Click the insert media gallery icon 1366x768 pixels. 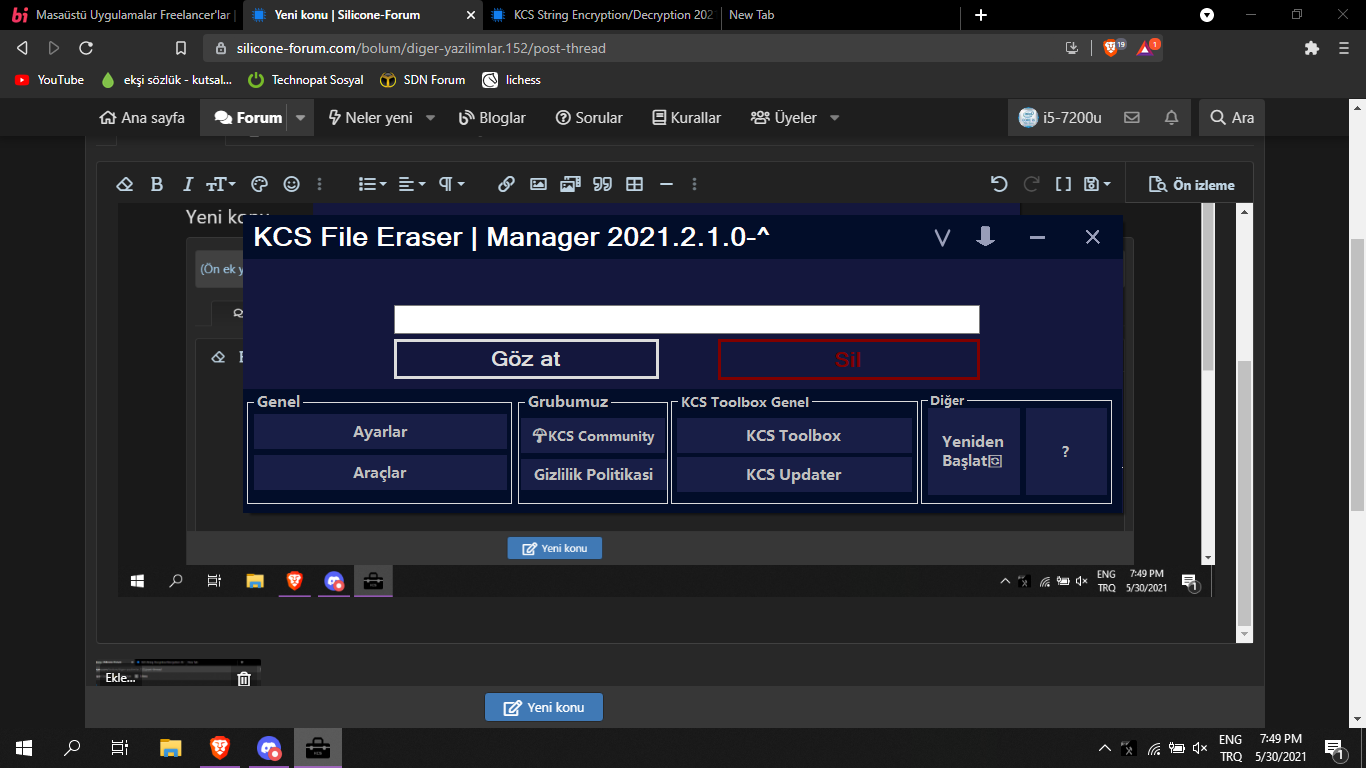[x=570, y=184]
